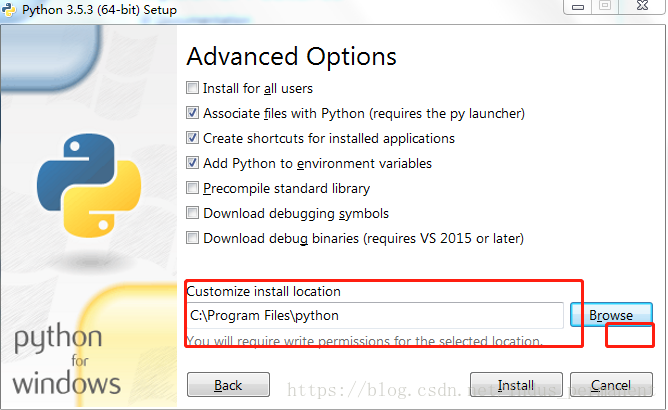The image size is (668, 410).
Task: Go Back to the previous setup page
Action: [228, 385]
